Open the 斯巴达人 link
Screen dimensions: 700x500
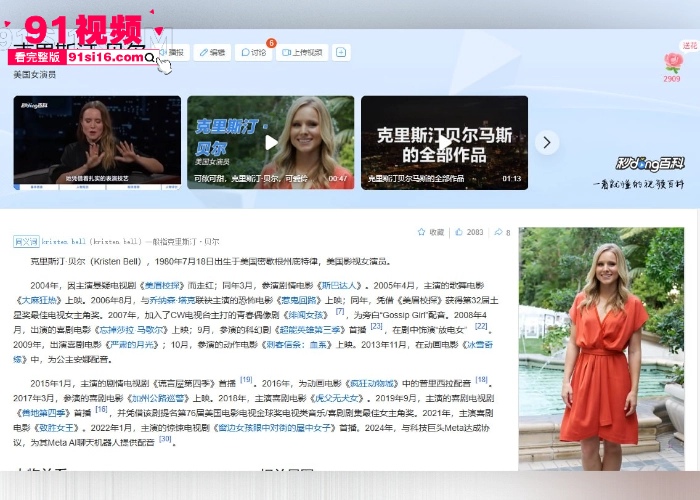(339, 285)
